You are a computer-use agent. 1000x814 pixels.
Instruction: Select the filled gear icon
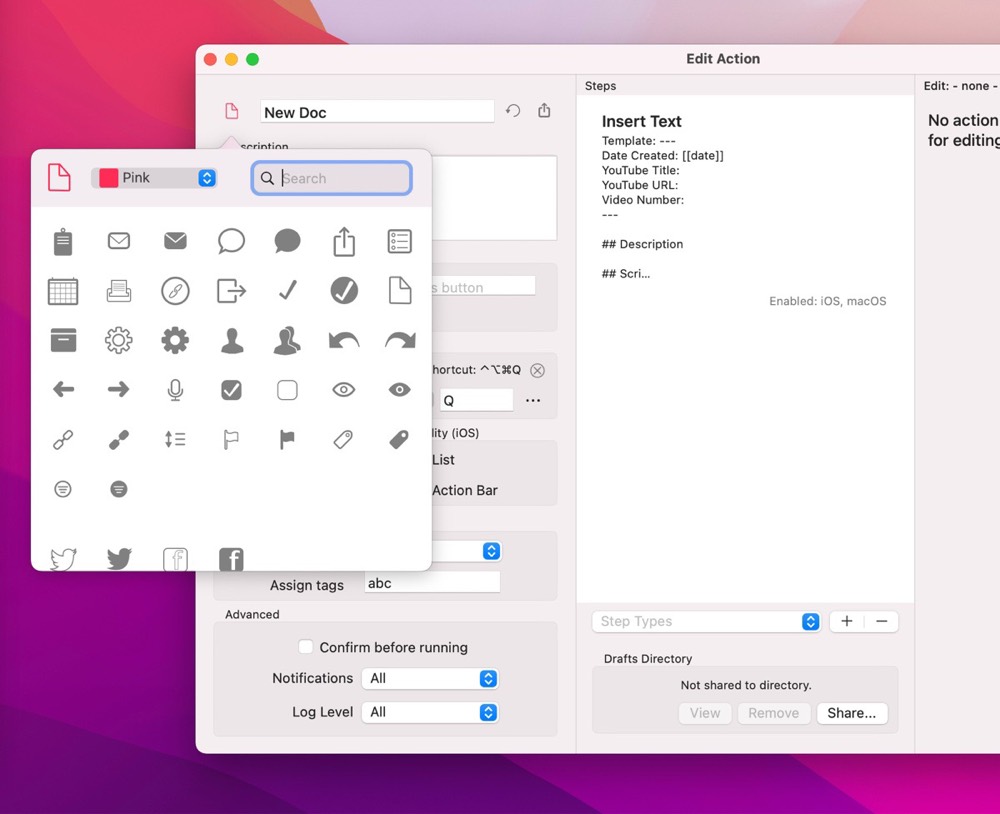tap(175, 340)
